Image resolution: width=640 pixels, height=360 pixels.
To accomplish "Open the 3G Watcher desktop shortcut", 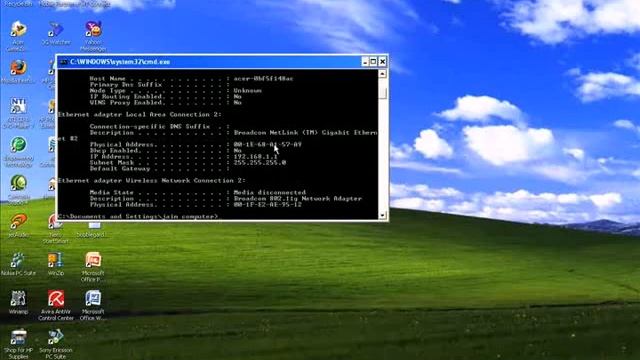I will pos(56,33).
